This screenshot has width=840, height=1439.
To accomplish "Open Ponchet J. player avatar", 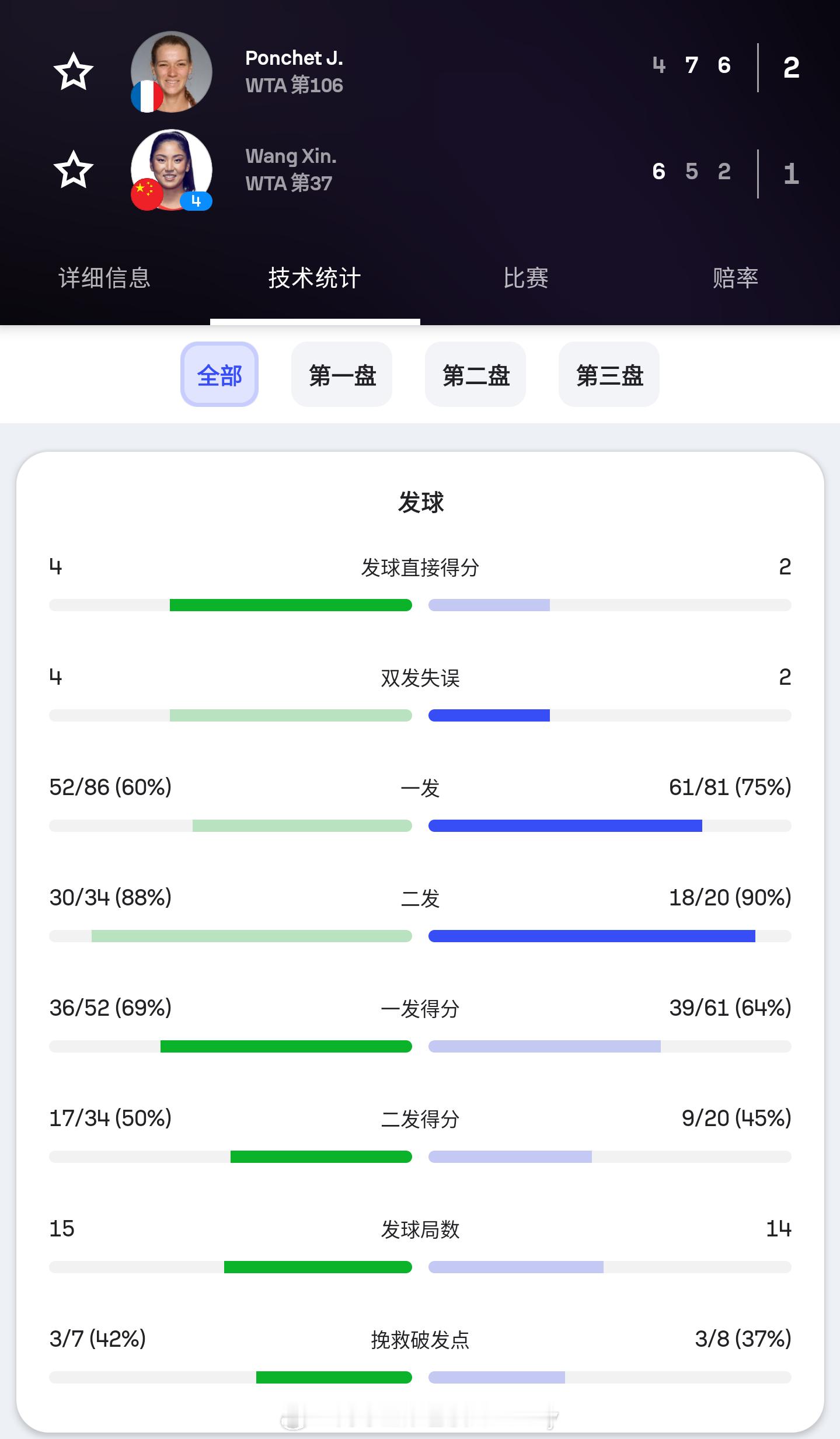I will pyautogui.click(x=171, y=72).
